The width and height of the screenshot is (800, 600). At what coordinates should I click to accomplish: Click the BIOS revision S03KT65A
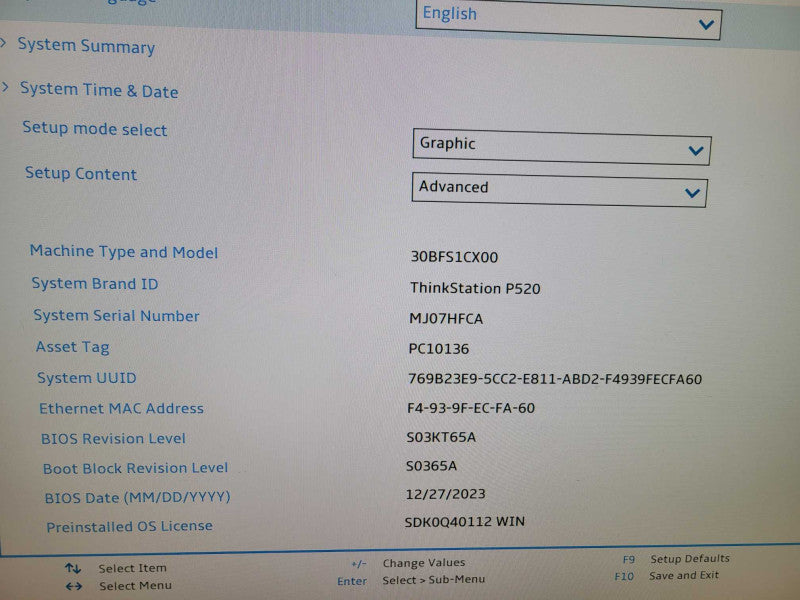click(441, 437)
